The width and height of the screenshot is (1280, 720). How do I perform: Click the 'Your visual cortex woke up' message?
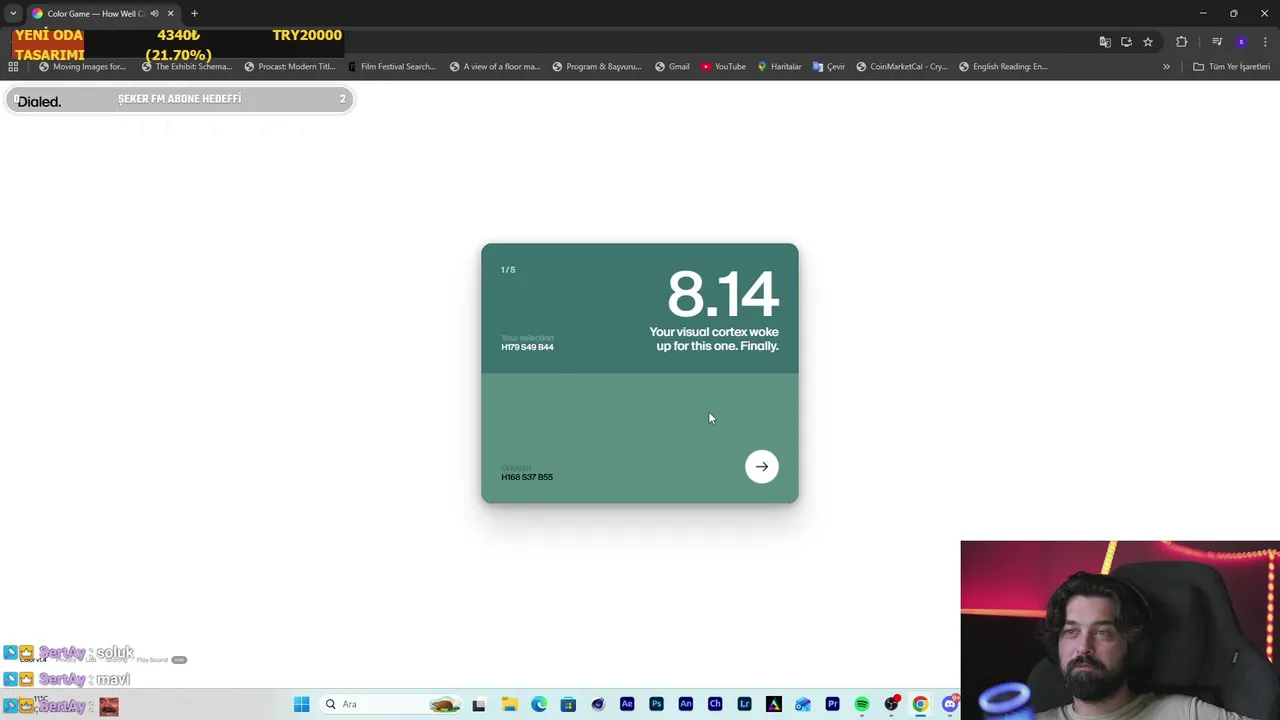[x=714, y=339]
